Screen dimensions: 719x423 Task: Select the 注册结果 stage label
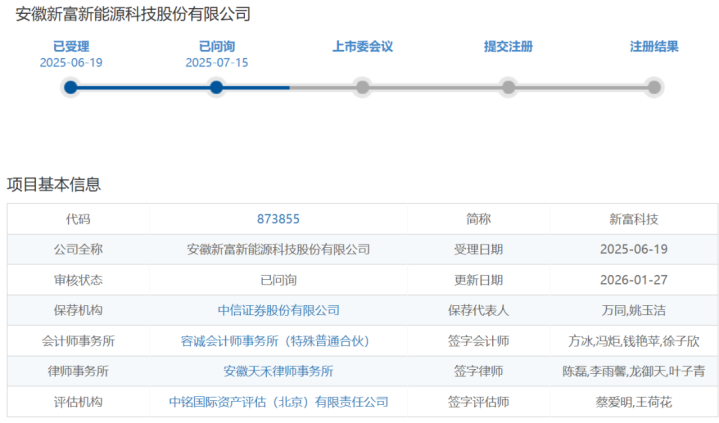pos(654,46)
